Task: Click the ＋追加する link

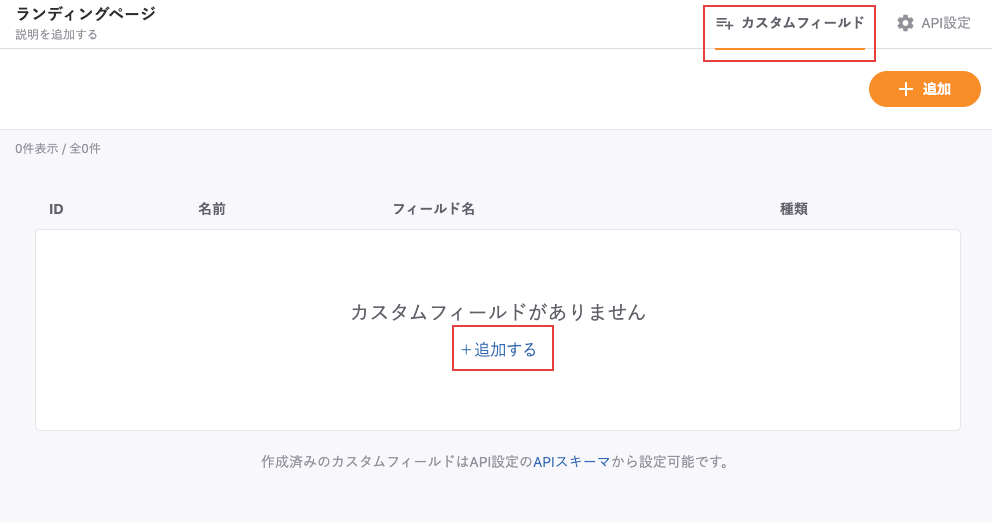Action: click(x=499, y=350)
